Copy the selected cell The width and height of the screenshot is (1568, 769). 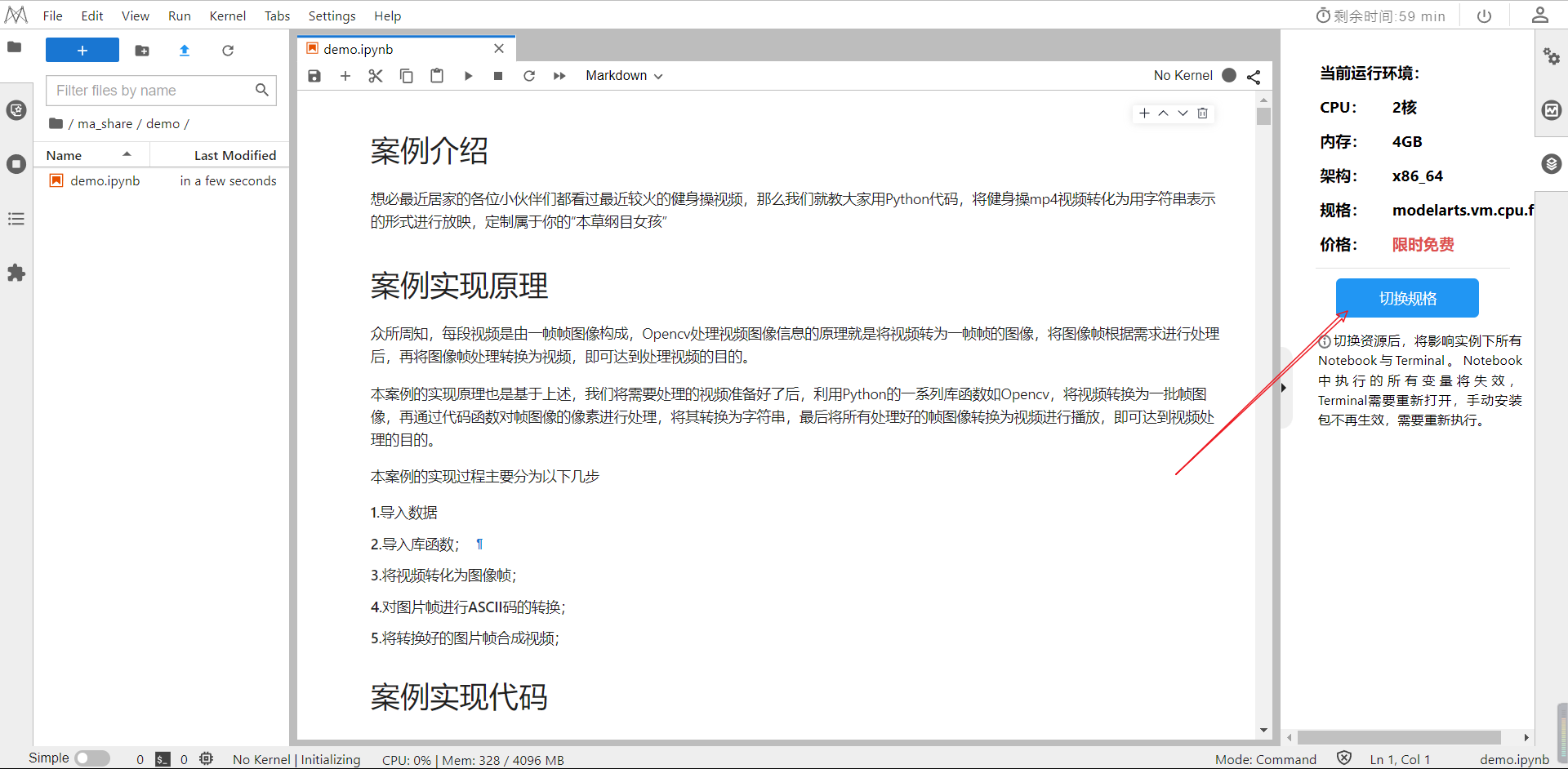[x=406, y=76]
